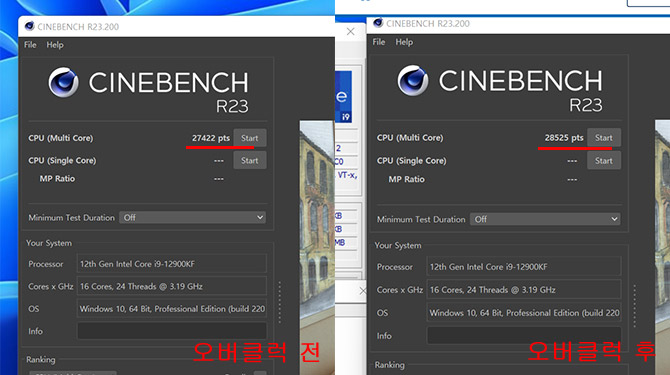Click panel splitter dots in right window
The width and height of the screenshot is (670, 375).
tap(635, 306)
